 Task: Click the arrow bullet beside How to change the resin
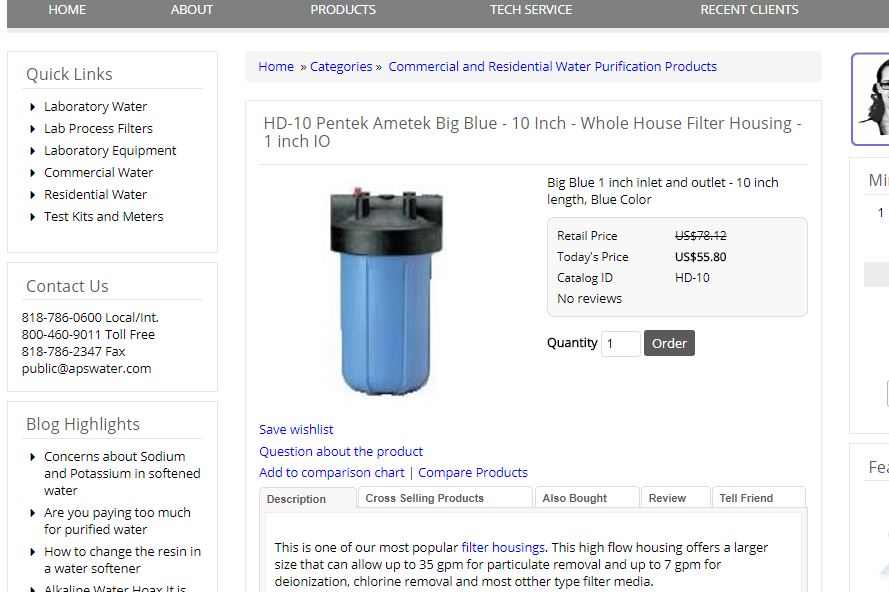[x=32, y=552]
